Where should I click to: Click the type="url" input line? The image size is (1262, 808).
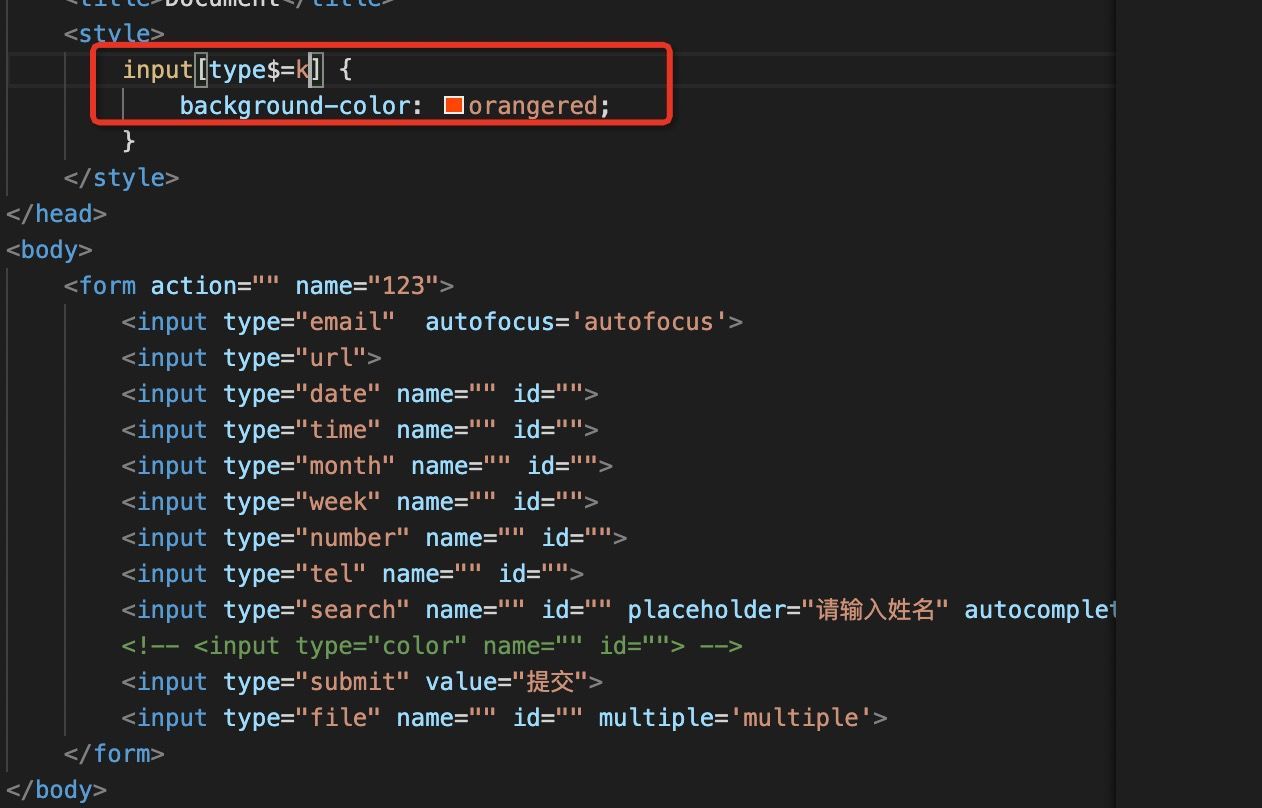pyautogui.click(x=251, y=357)
